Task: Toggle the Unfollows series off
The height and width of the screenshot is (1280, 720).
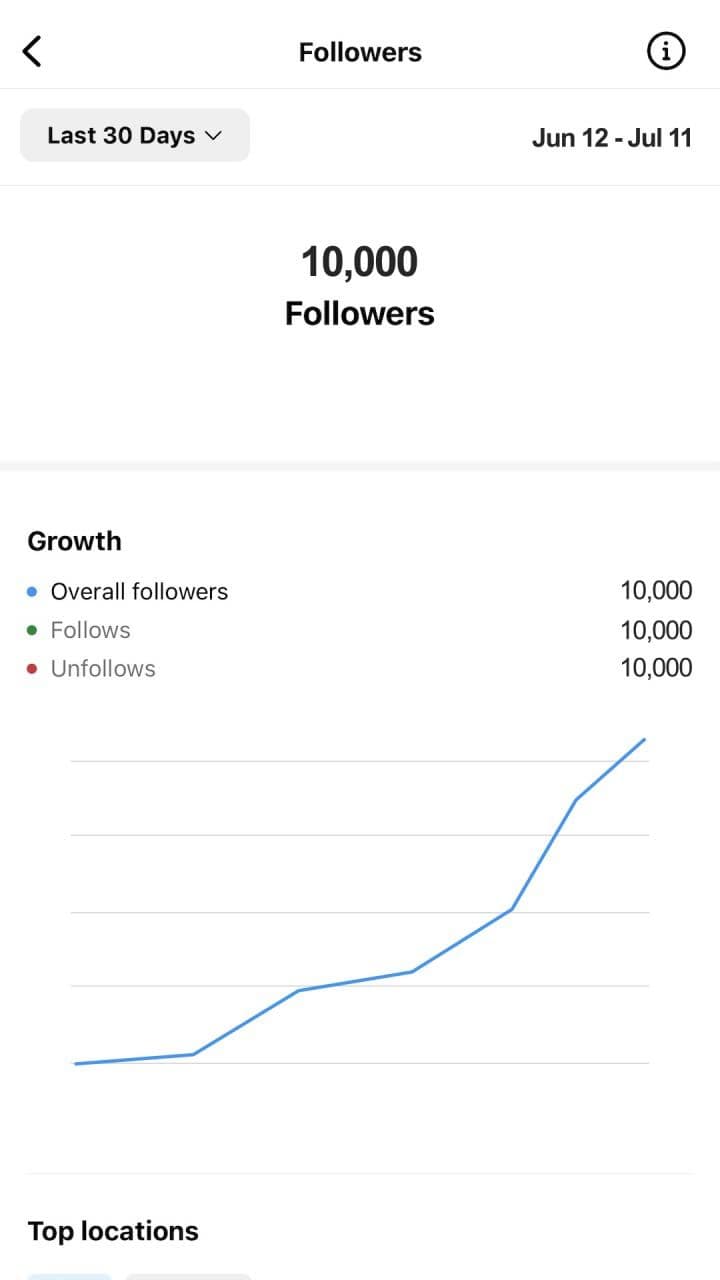Action: pos(103,668)
